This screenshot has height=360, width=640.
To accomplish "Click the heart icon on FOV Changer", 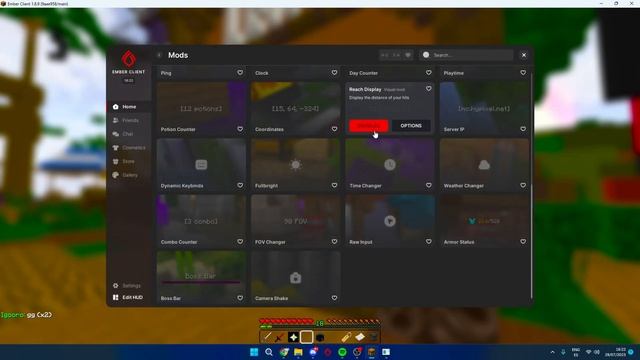I will click(x=334, y=242).
